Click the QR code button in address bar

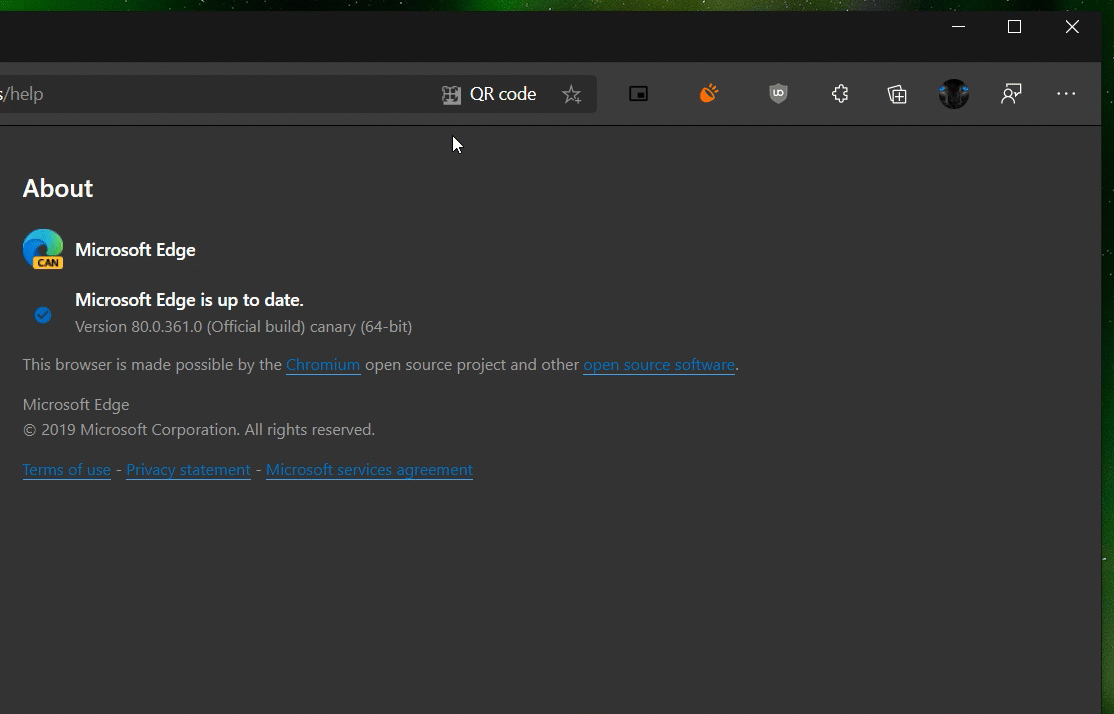coord(489,94)
